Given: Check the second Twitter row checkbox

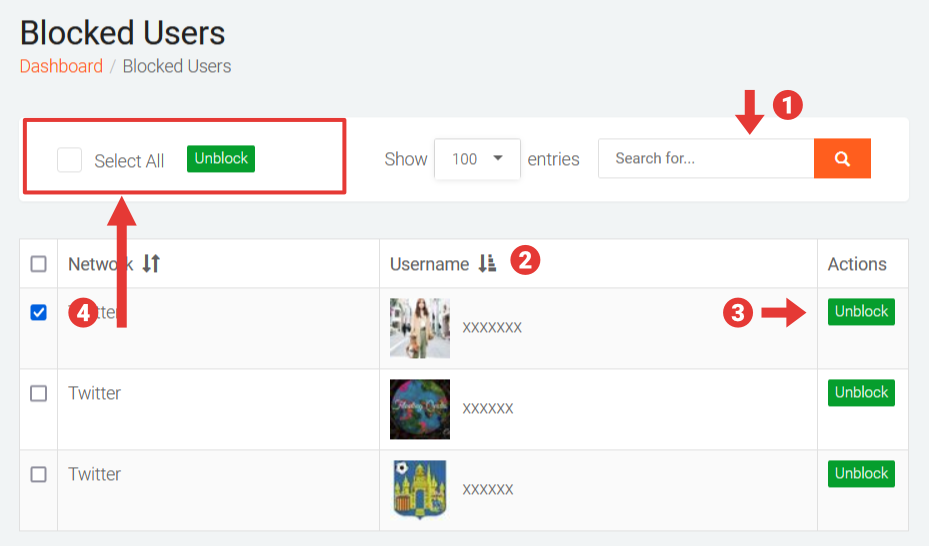Looking at the screenshot, I should tap(39, 394).
